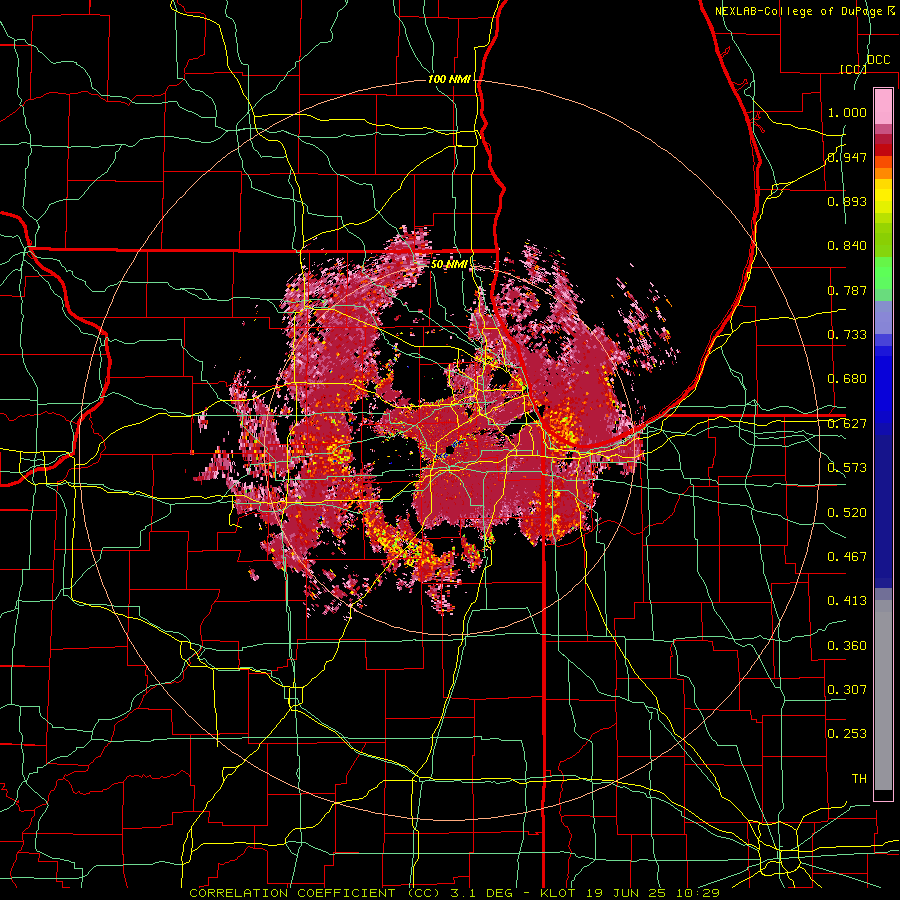Click the Correlation Coefficient KLOT caption at bottom
The width and height of the screenshot is (900, 900).
point(455,893)
